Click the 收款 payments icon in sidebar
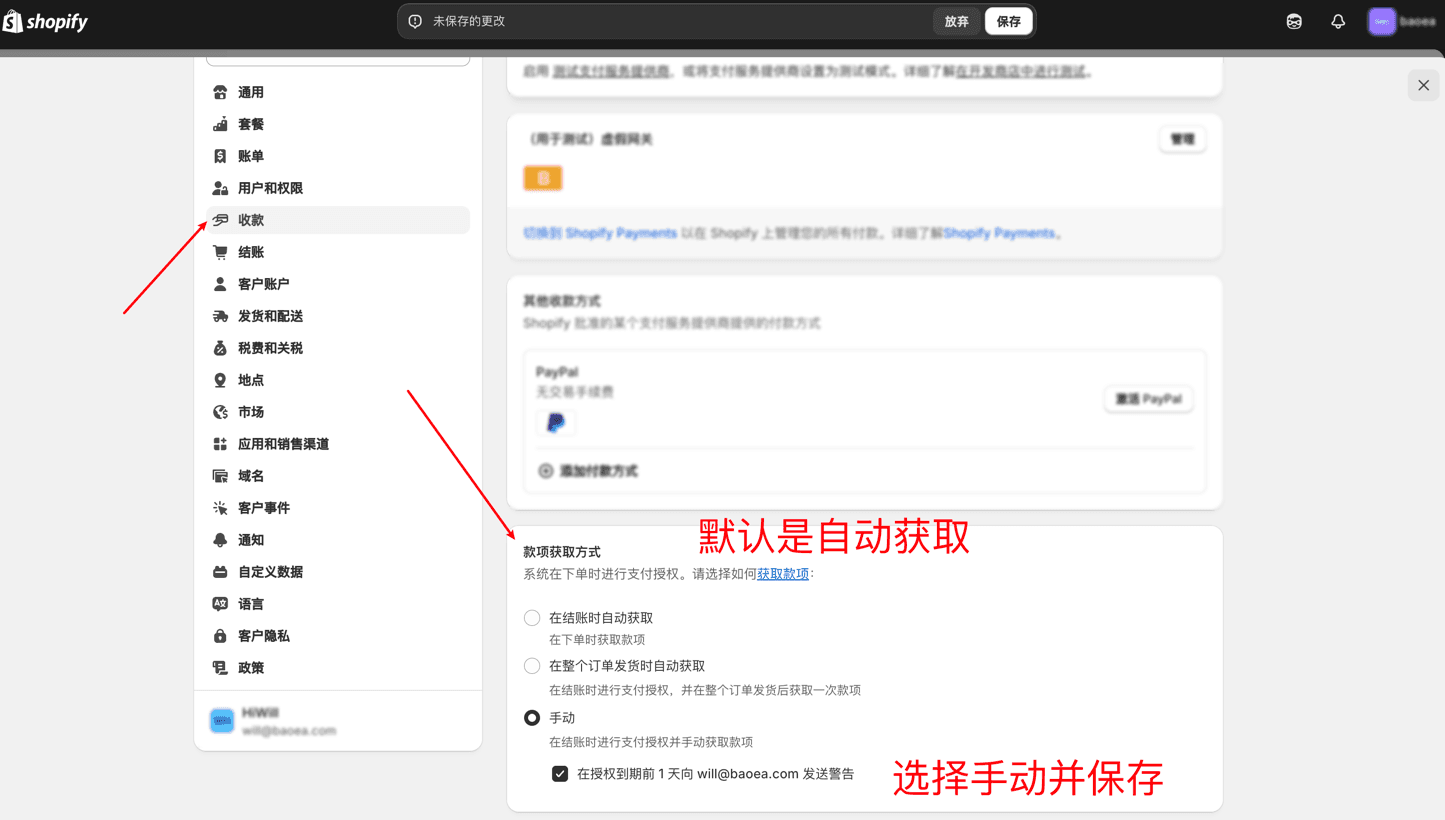 tap(220, 220)
